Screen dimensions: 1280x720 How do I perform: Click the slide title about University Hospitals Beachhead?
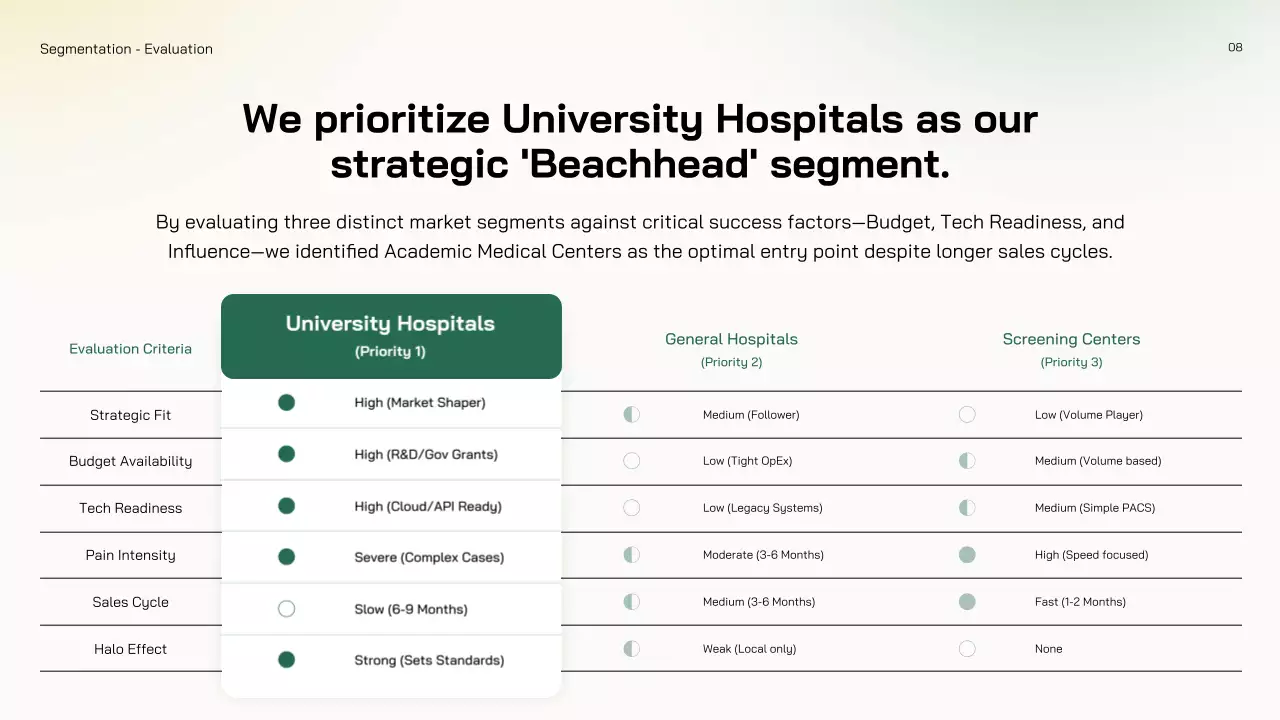point(640,141)
